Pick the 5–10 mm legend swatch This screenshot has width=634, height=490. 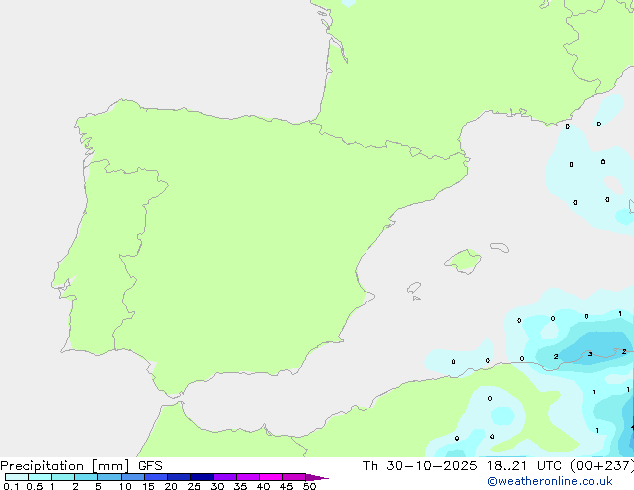(x=109, y=477)
